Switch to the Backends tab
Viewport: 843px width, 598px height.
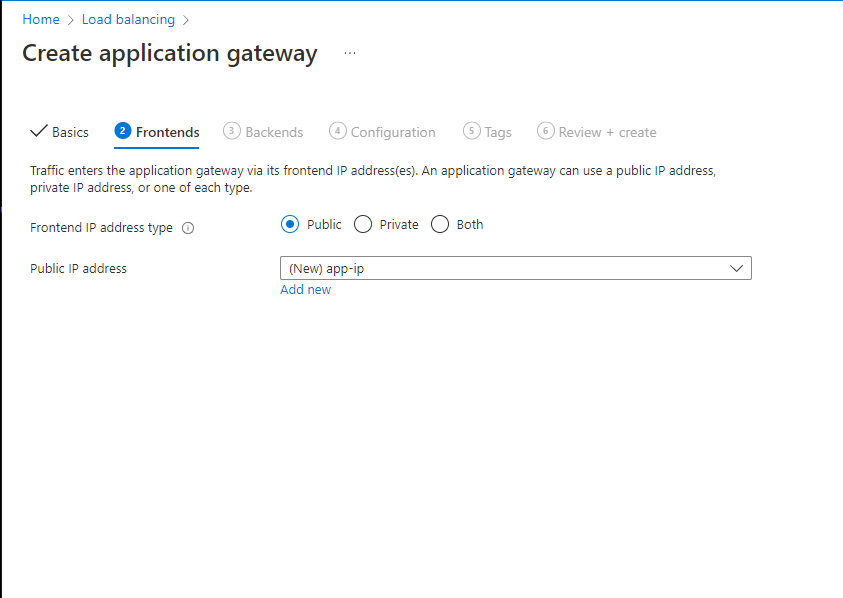click(x=271, y=131)
